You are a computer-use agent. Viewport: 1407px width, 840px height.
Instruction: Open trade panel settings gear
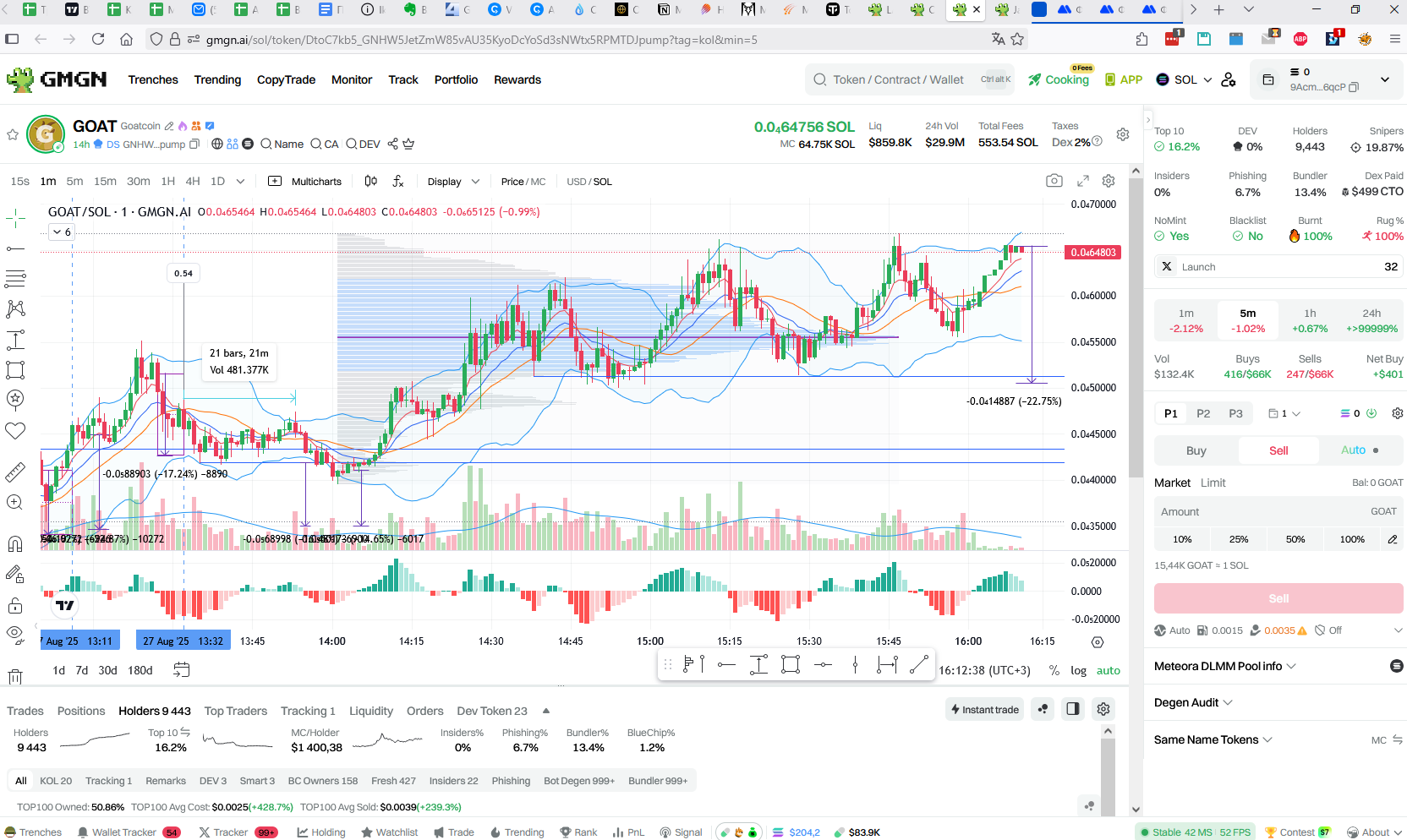click(x=1398, y=413)
